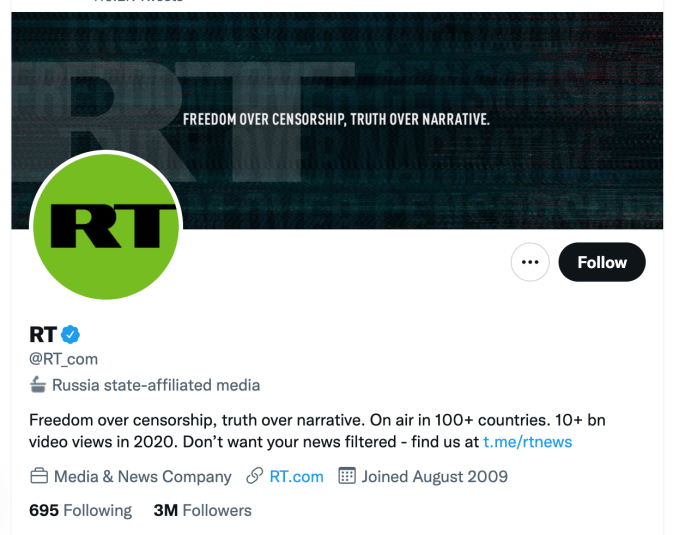Click the "Russia state-affiliated media" label

[156, 385]
